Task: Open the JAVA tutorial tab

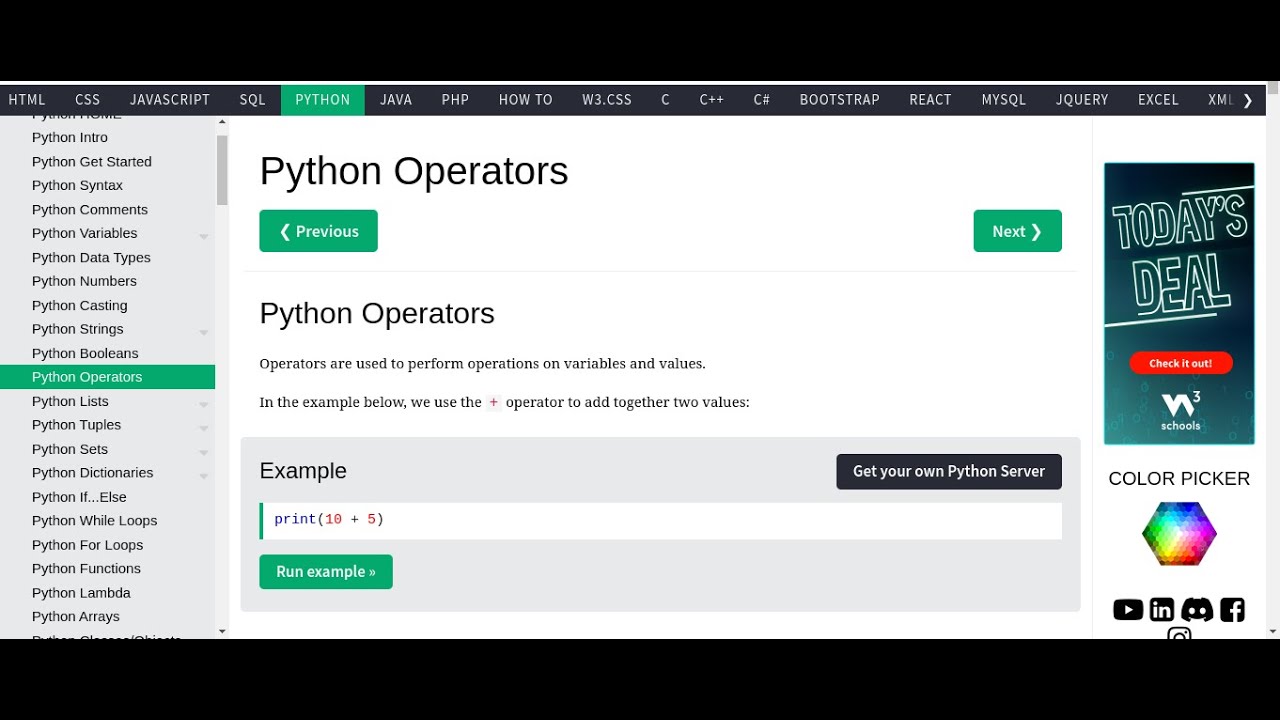Action: (396, 100)
